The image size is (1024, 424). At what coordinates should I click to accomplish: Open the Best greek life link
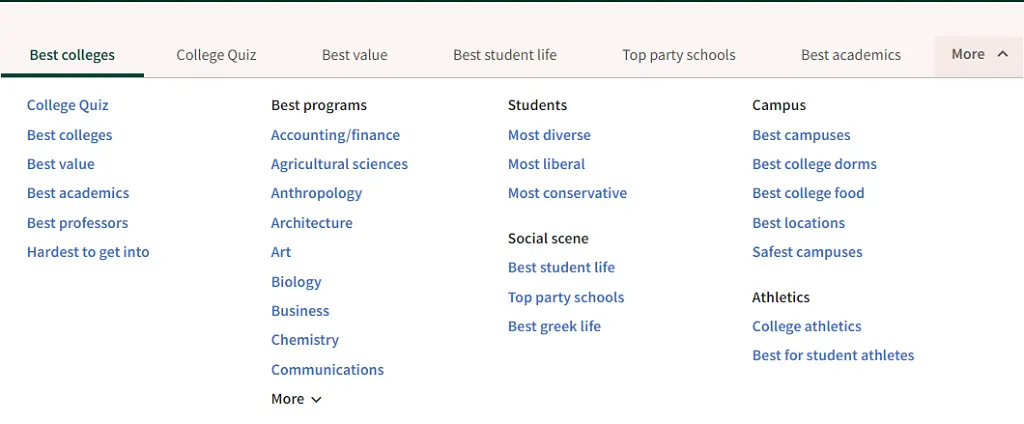(554, 326)
